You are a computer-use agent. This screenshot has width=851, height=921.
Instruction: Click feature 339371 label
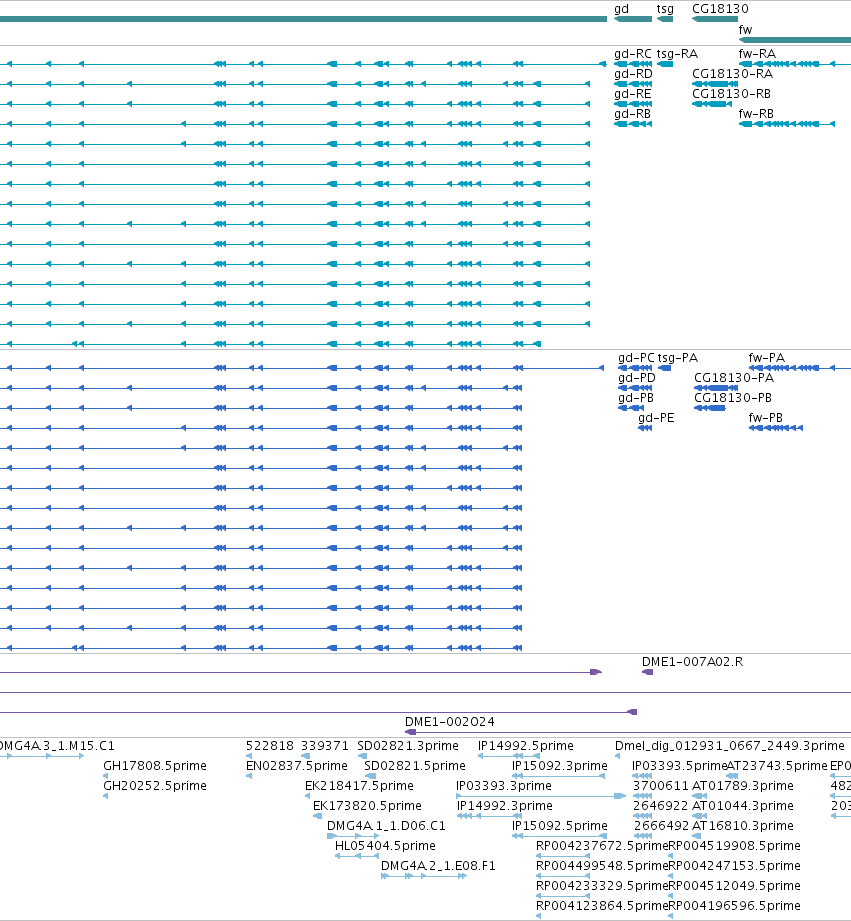click(325, 746)
